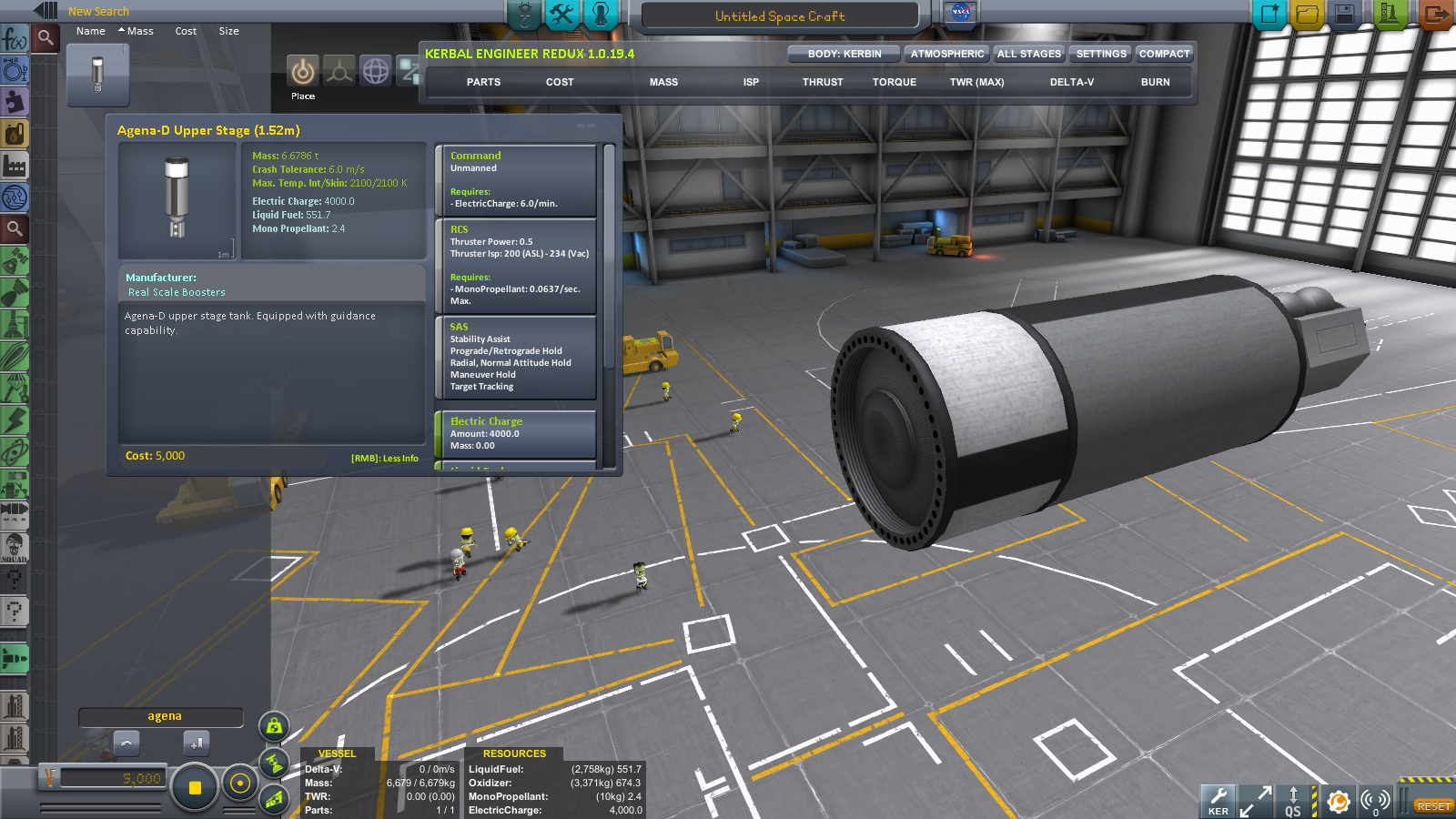Open the New Search filter label

[98, 12]
